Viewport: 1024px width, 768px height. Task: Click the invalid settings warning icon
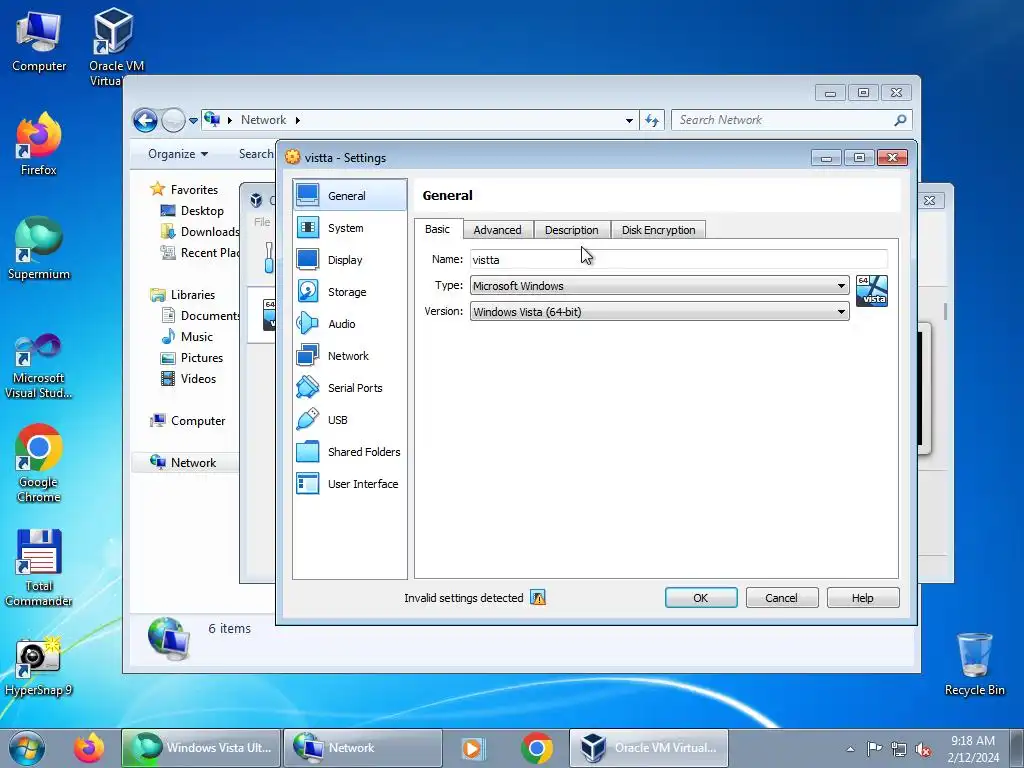pos(537,598)
